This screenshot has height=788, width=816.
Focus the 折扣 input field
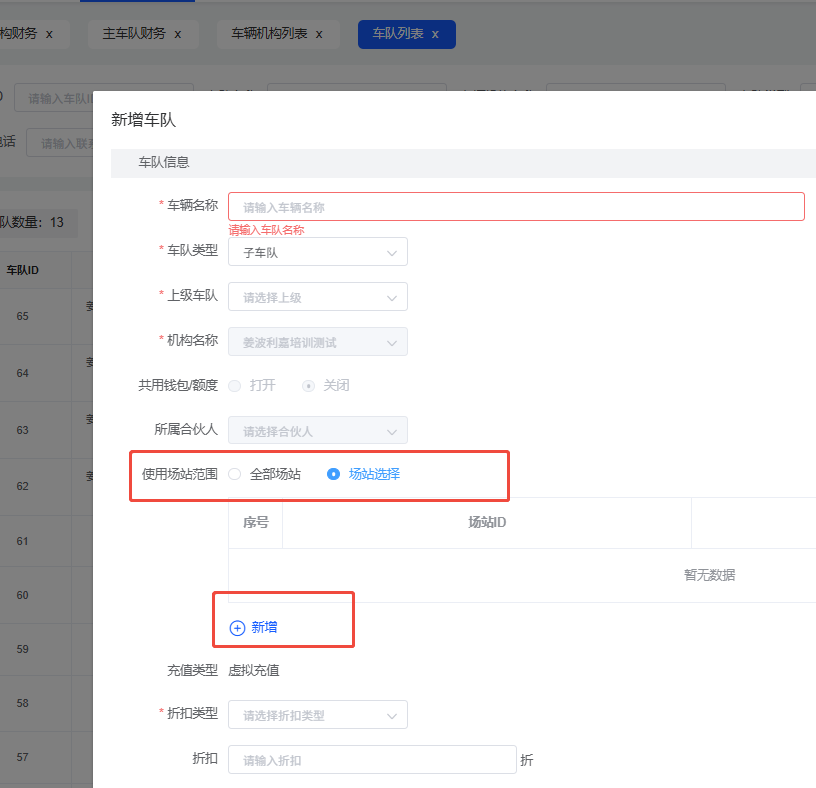point(372,759)
